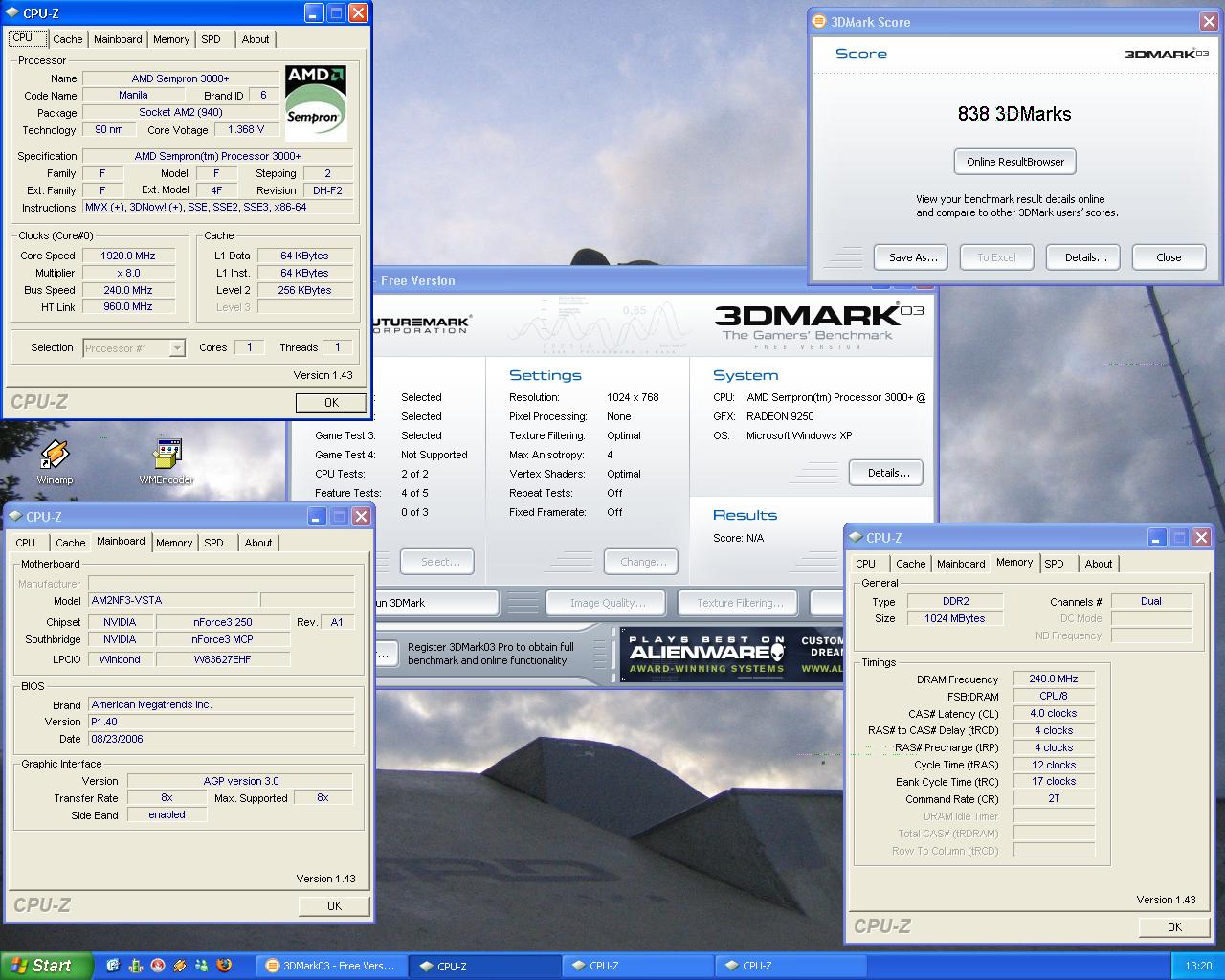Screen dimensions: 1225x980
Task: Click the Winamp lightning quick launch icon
Action: pyautogui.click(x=179, y=966)
